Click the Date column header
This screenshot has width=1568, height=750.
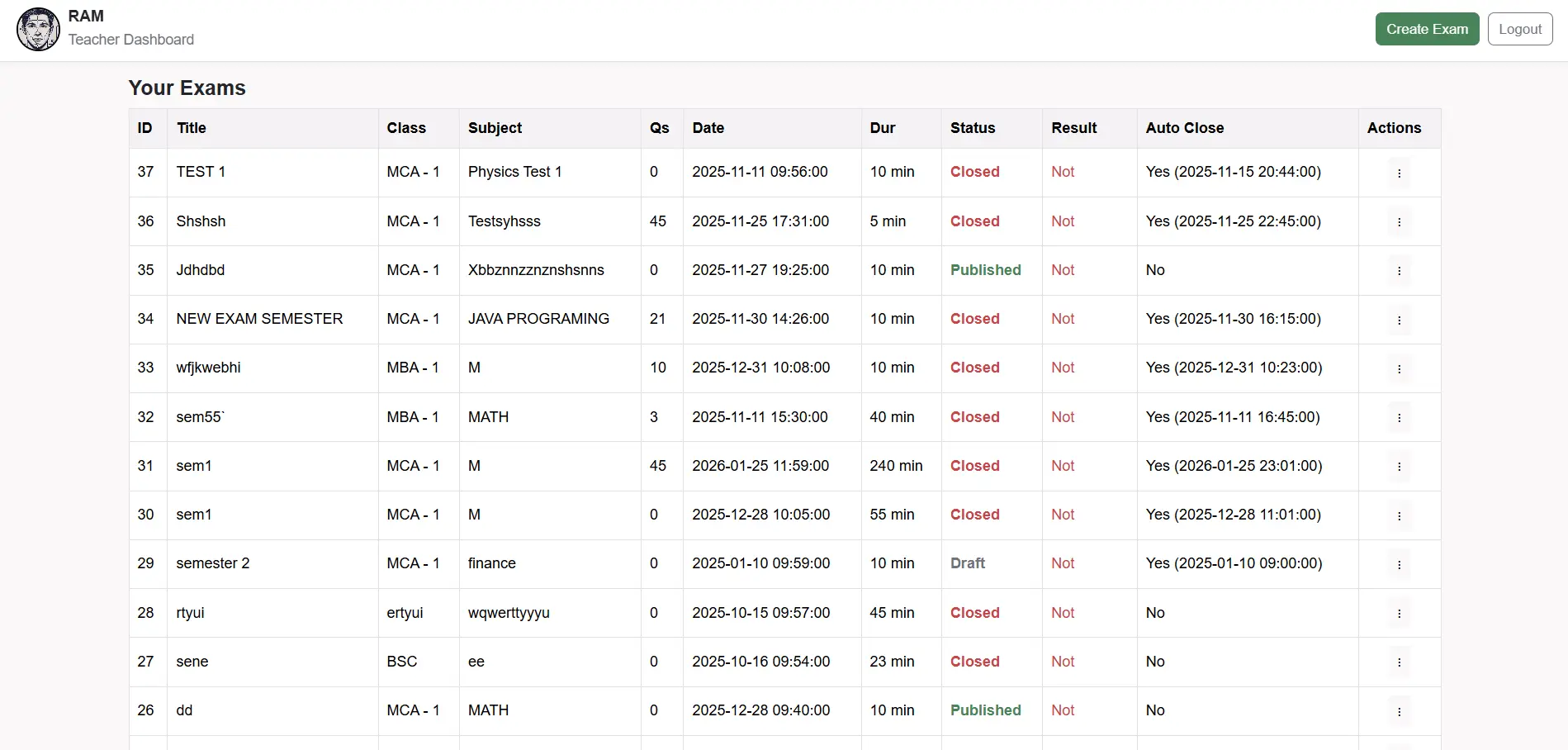(708, 128)
